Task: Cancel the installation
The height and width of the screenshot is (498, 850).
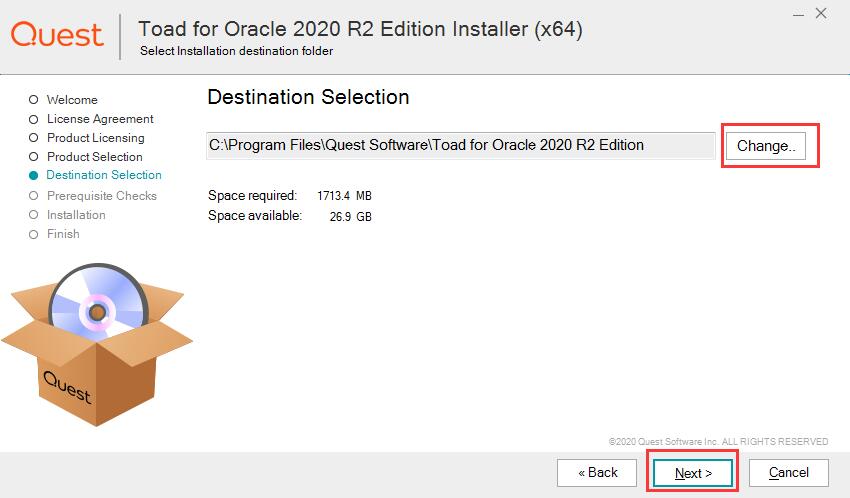Action: click(788, 472)
